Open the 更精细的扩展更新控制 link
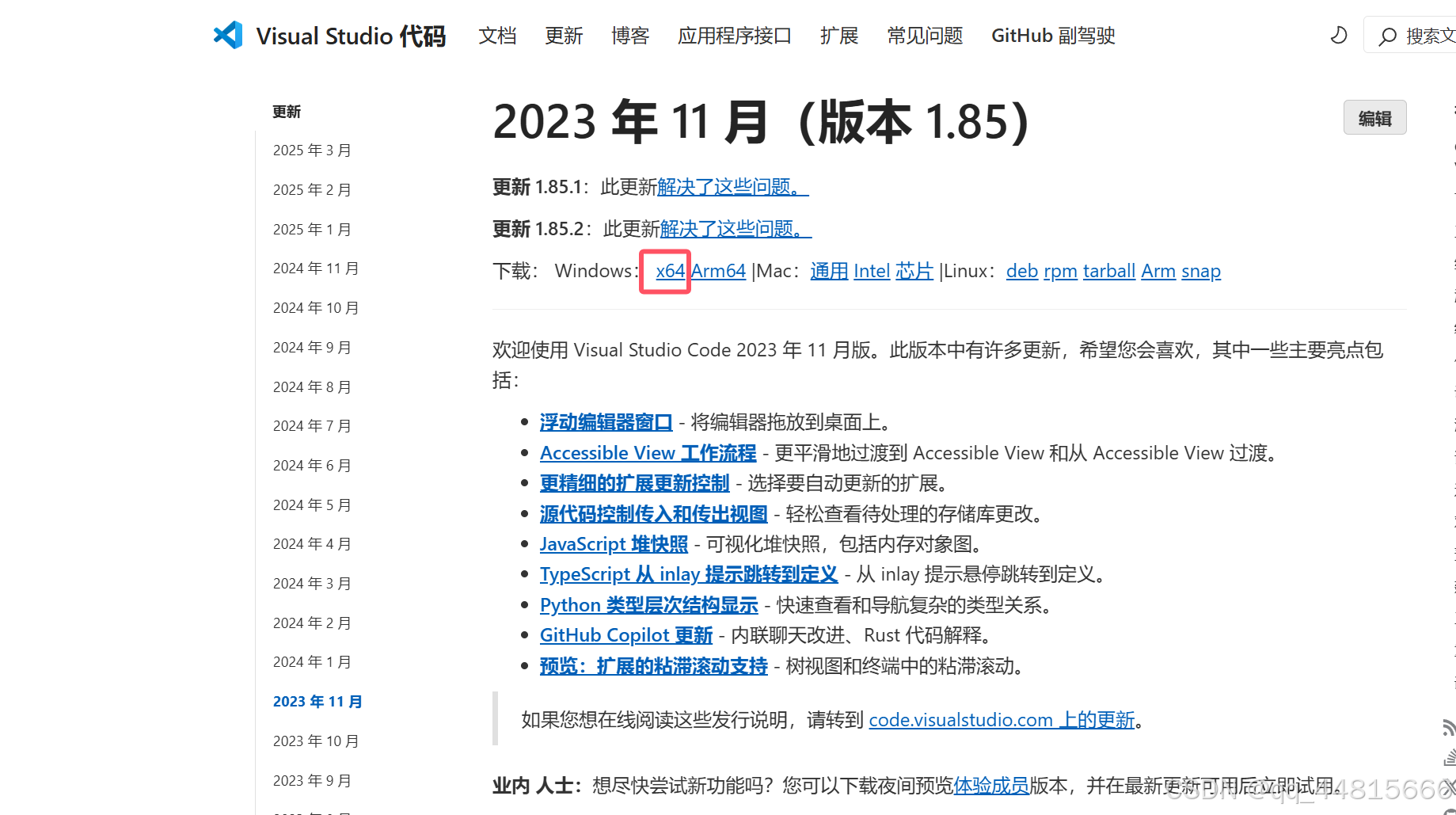Screen dimensions: 1456x815 [x=634, y=483]
